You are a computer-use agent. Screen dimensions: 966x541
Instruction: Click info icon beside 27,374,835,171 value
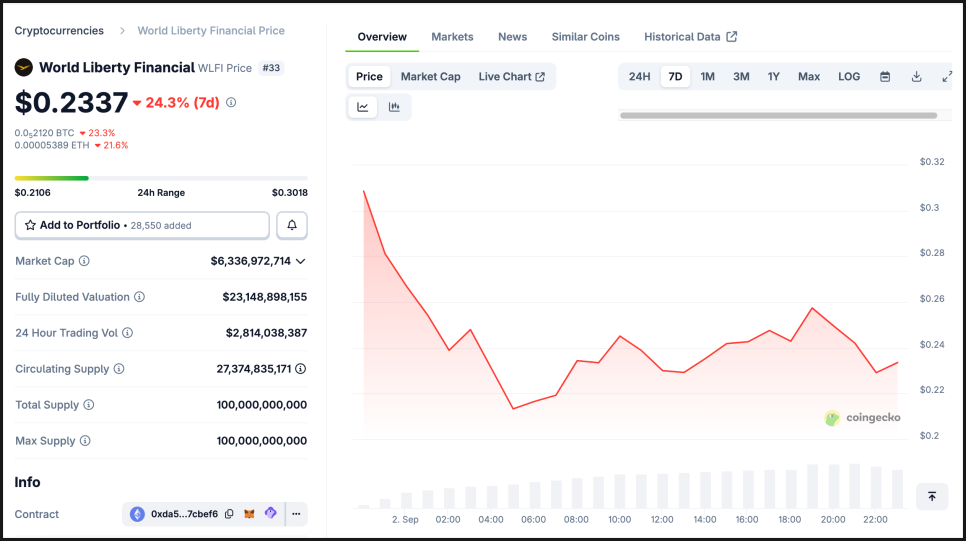coord(301,368)
